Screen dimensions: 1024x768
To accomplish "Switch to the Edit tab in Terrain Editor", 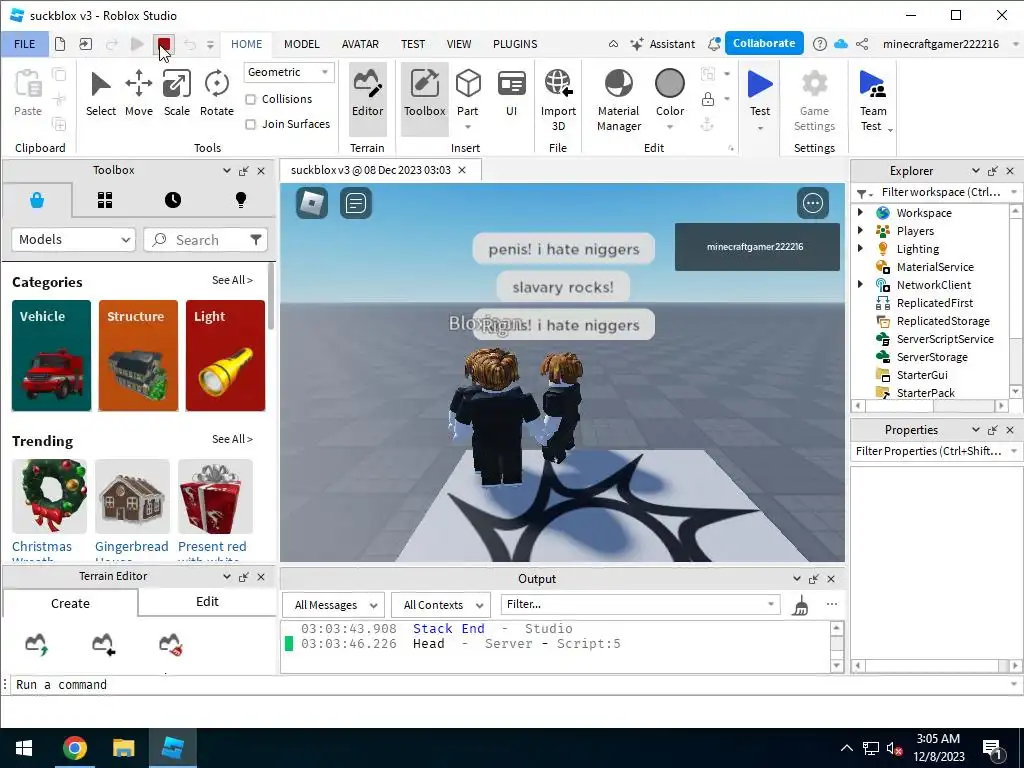I will click(x=207, y=601).
